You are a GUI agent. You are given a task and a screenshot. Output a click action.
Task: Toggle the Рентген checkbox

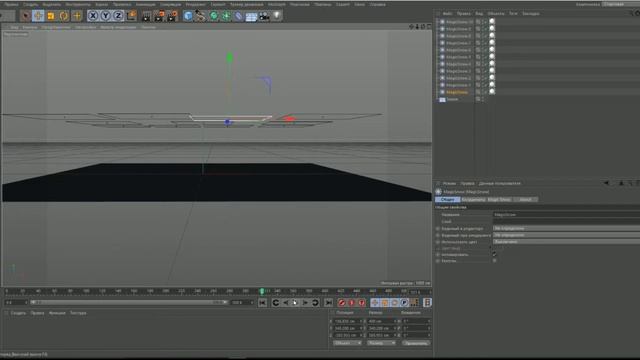pyautogui.click(x=494, y=260)
